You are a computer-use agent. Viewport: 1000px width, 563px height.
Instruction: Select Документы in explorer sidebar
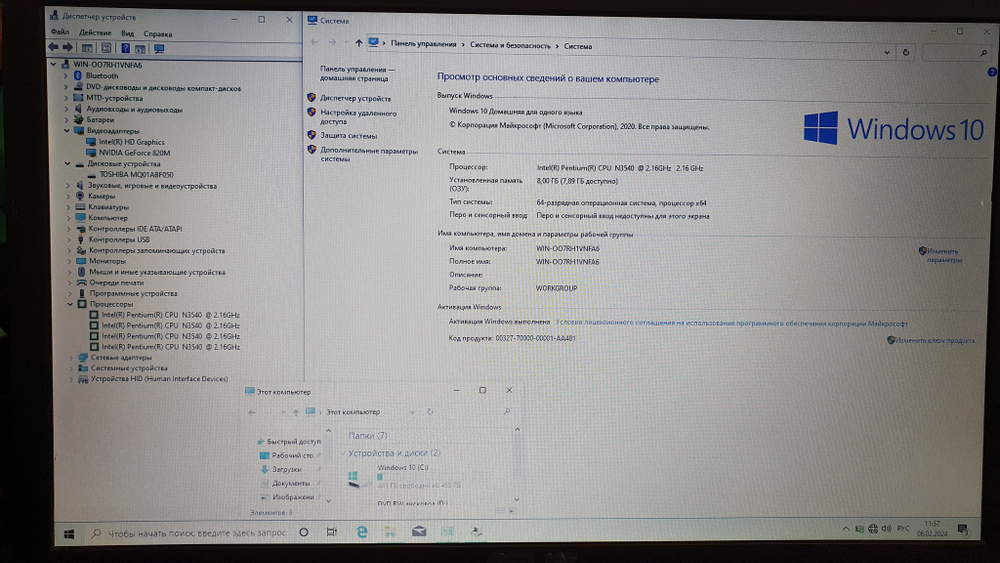(x=291, y=483)
